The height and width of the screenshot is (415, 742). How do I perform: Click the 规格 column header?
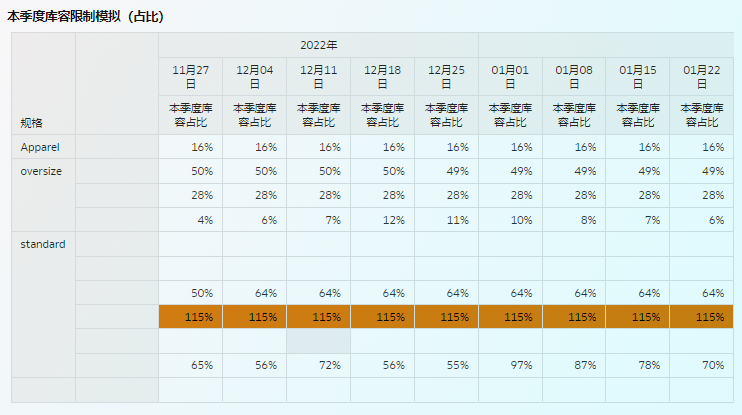[x=32, y=123]
